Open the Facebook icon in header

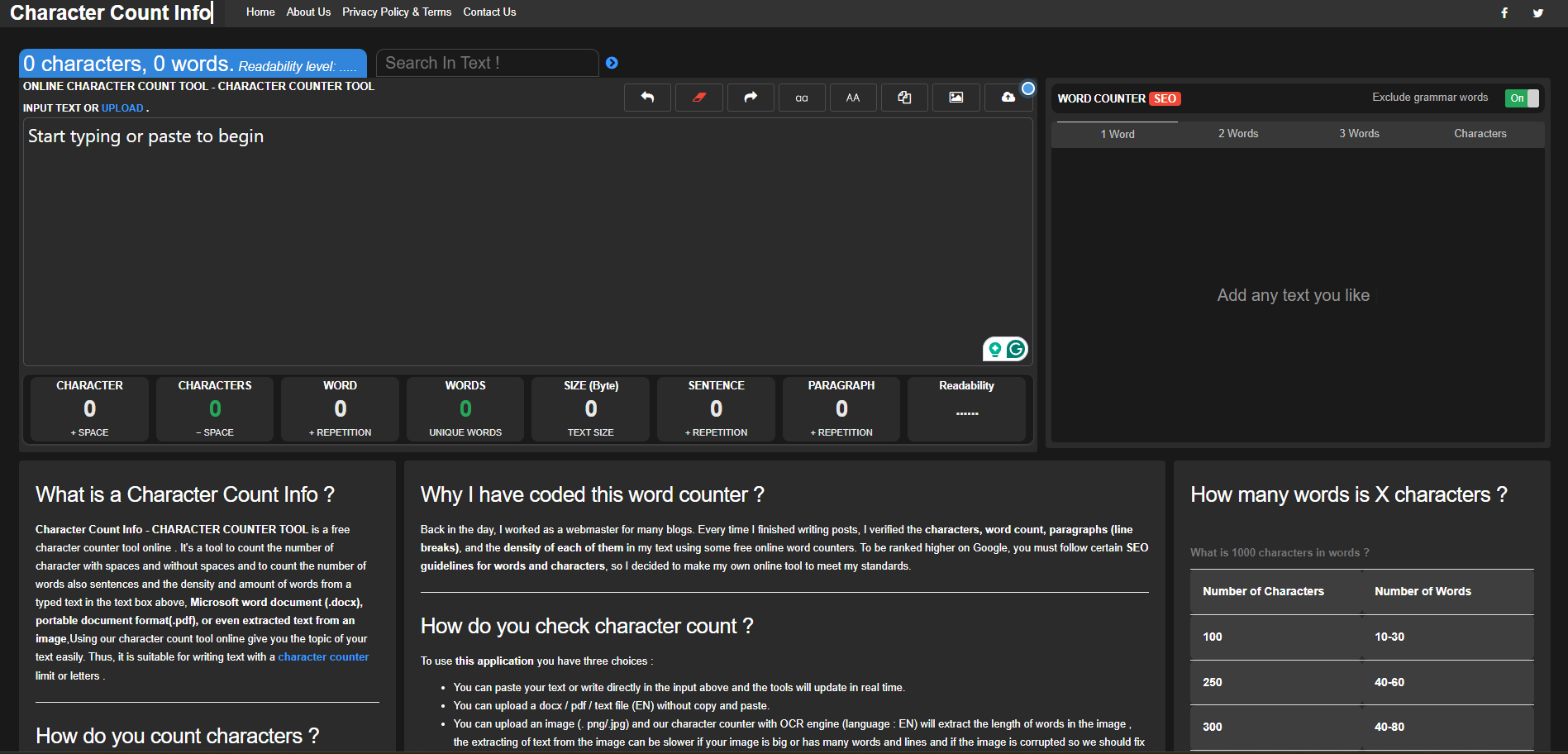[x=1504, y=12]
